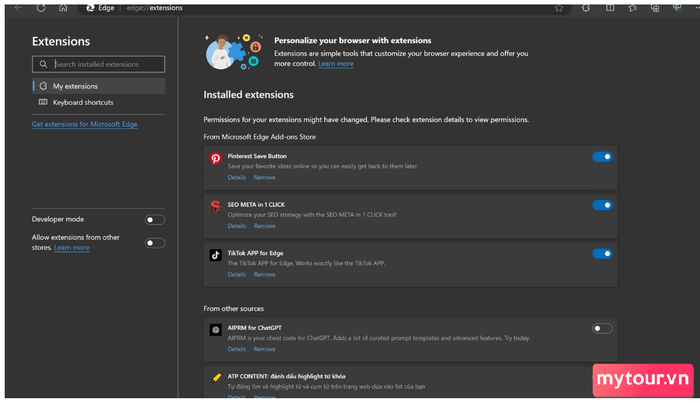Enable the AIPRM for ChatGPT extension
This screenshot has width=700, height=405.
602,329
